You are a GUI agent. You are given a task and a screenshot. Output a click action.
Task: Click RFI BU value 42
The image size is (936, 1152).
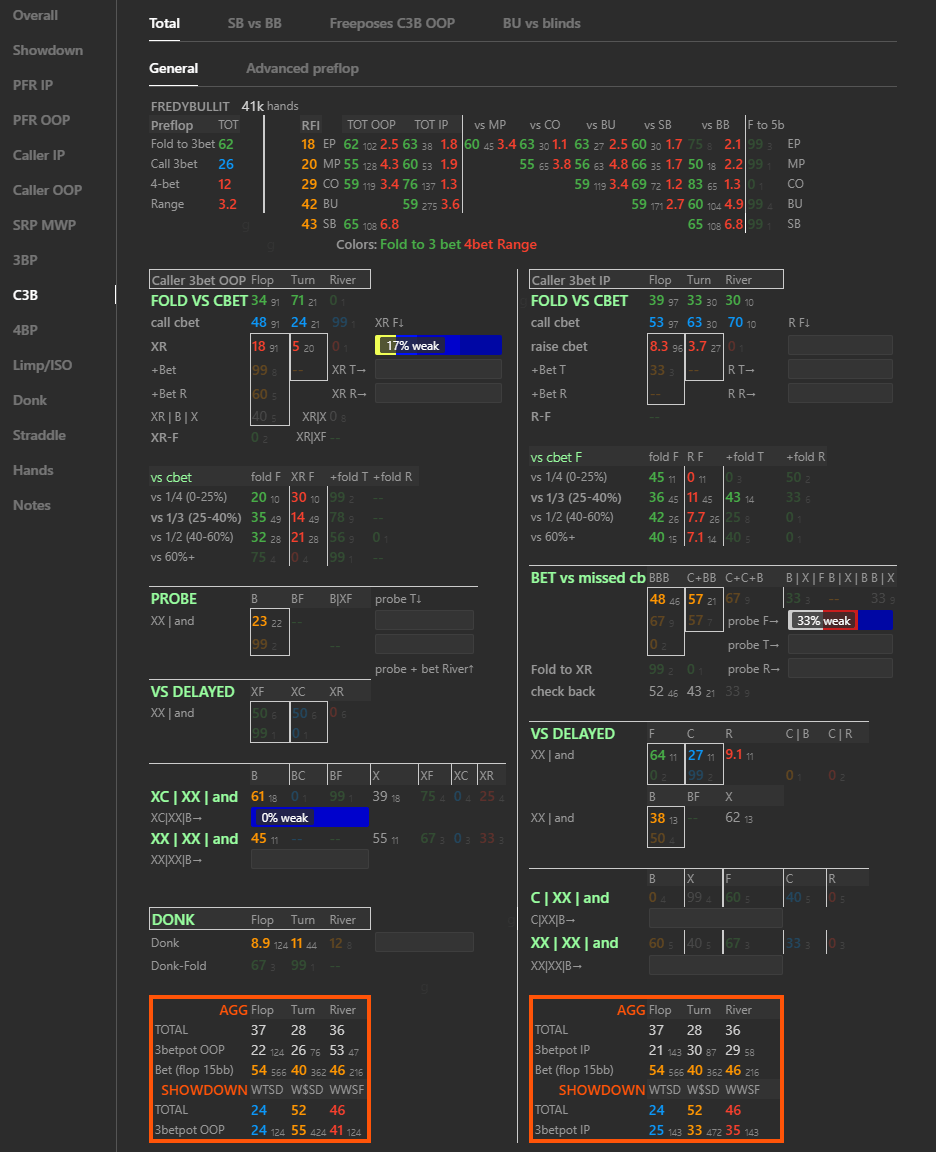point(309,204)
